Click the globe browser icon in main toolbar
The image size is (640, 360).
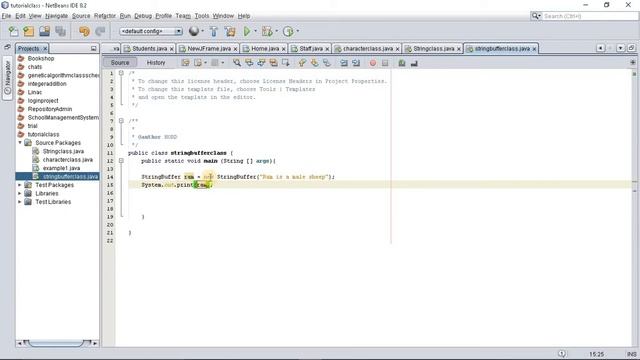pyautogui.click(x=194, y=31)
